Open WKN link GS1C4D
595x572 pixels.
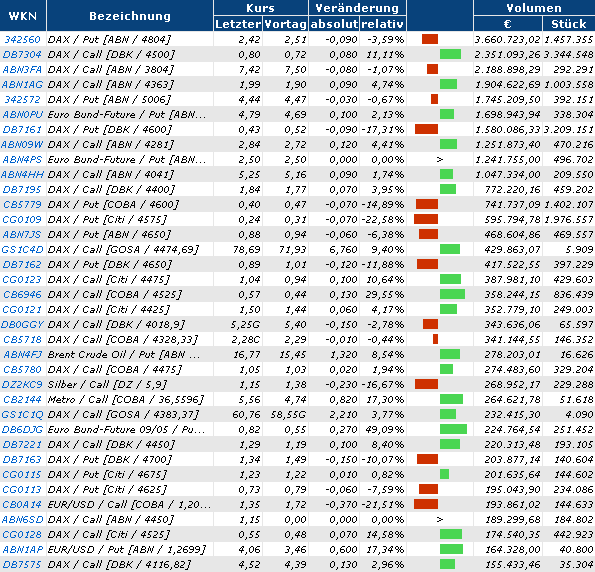pos(22,249)
